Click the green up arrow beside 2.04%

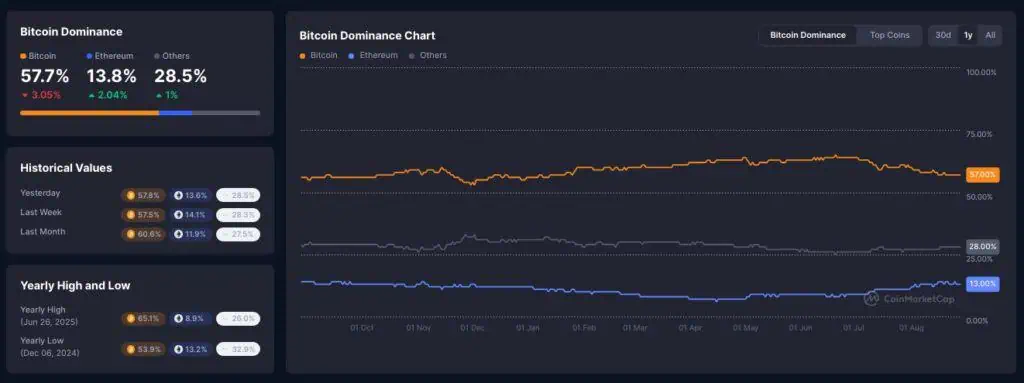(91, 95)
